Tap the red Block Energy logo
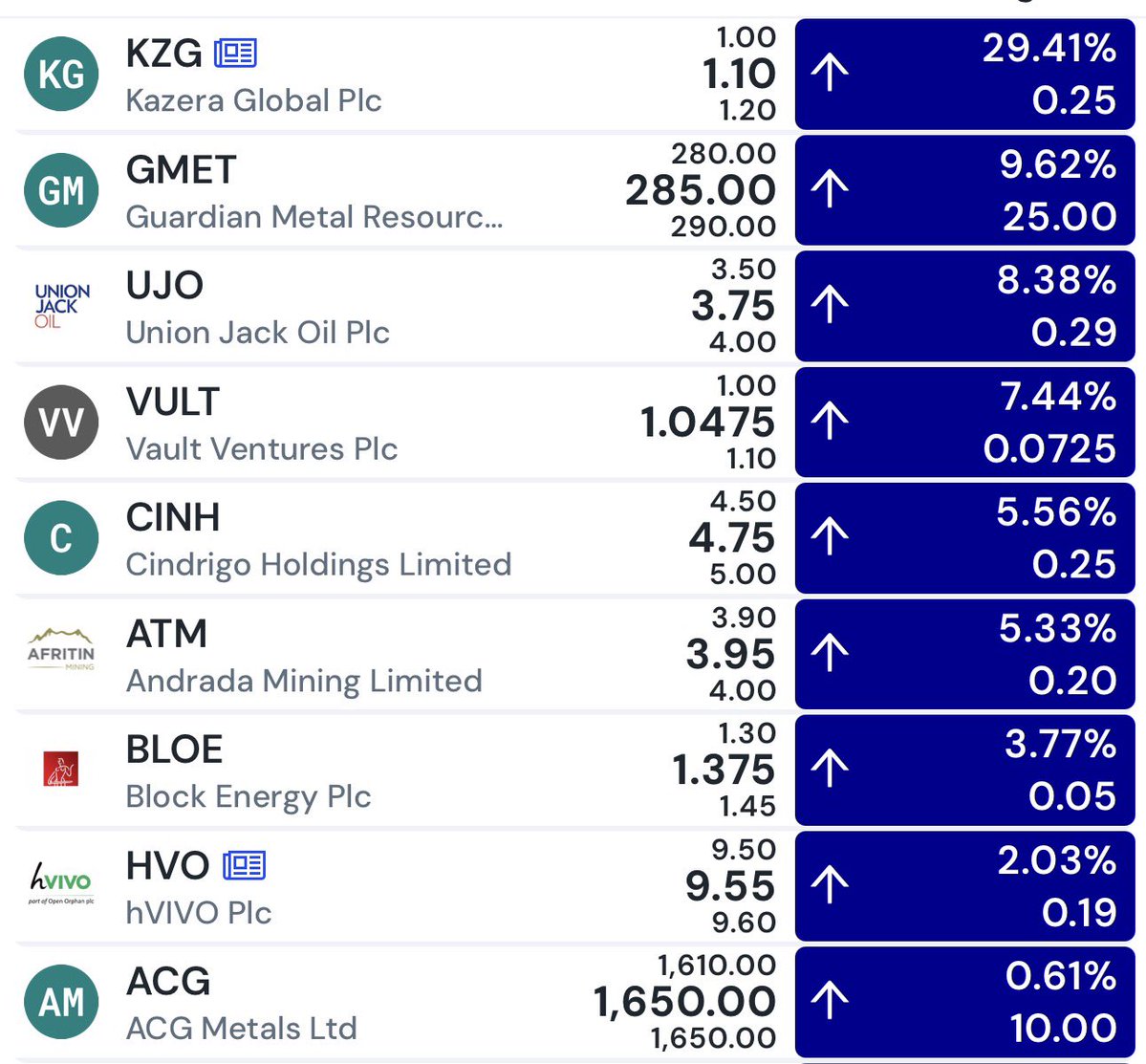 61,769
